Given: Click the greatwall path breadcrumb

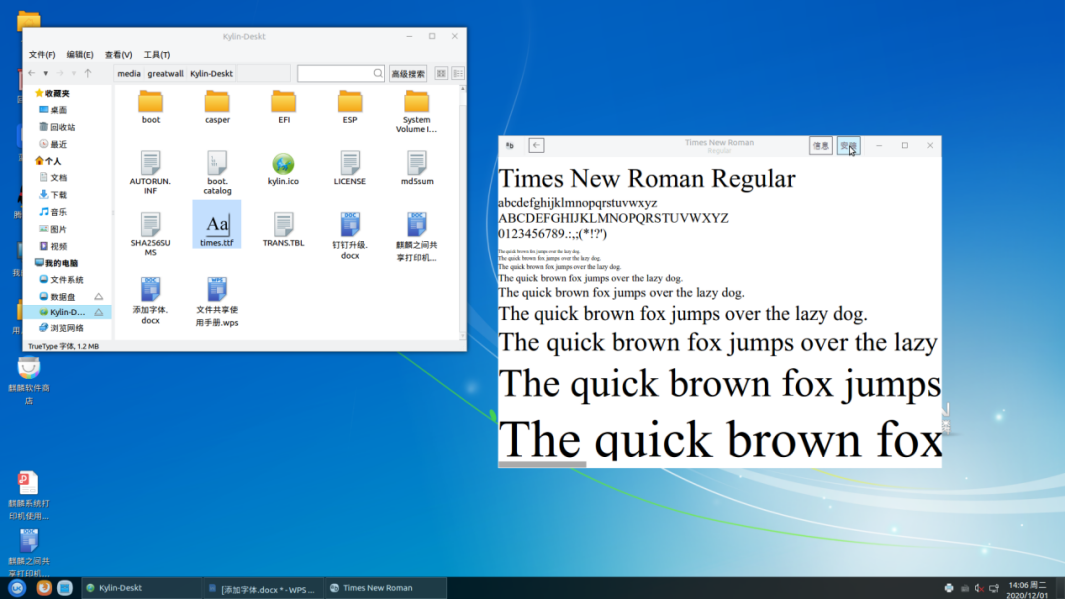Looking at the screenshot, I should (x=166, y=74).
